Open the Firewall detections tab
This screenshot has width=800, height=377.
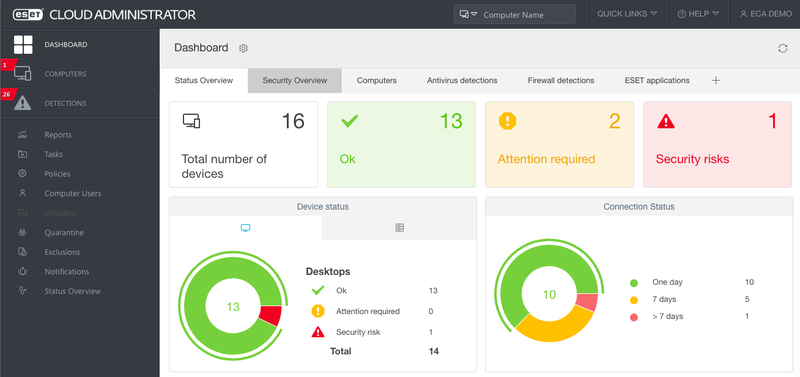point(561,81)
